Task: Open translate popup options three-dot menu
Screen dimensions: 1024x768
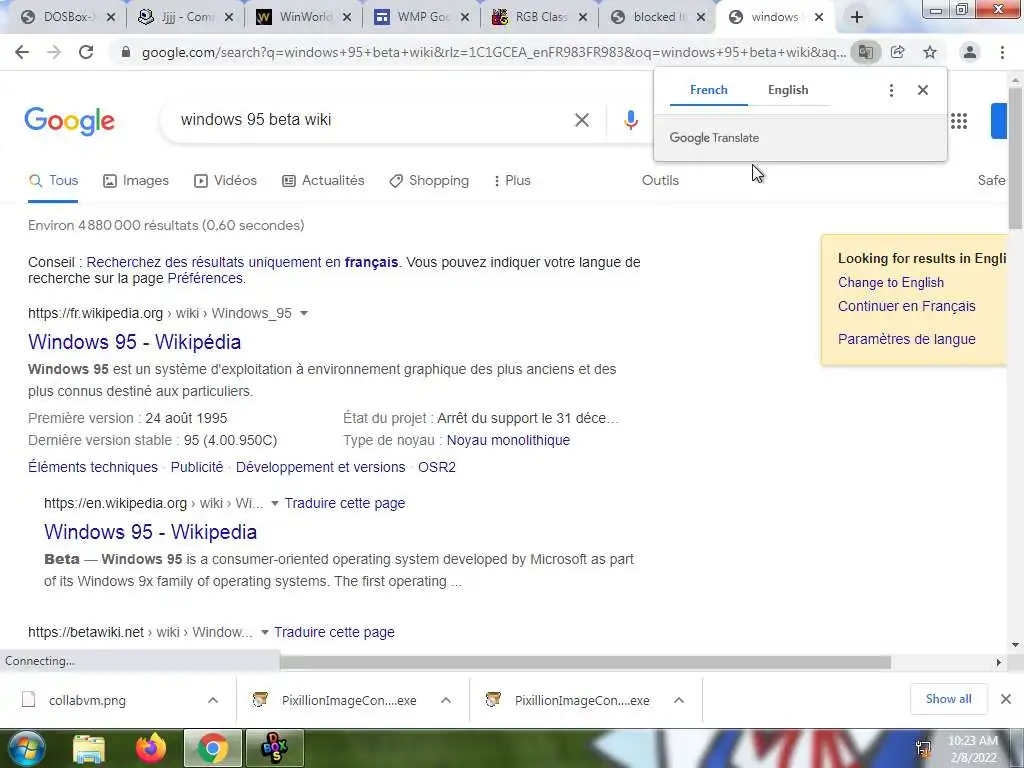Action: click(x=891, y=90)
